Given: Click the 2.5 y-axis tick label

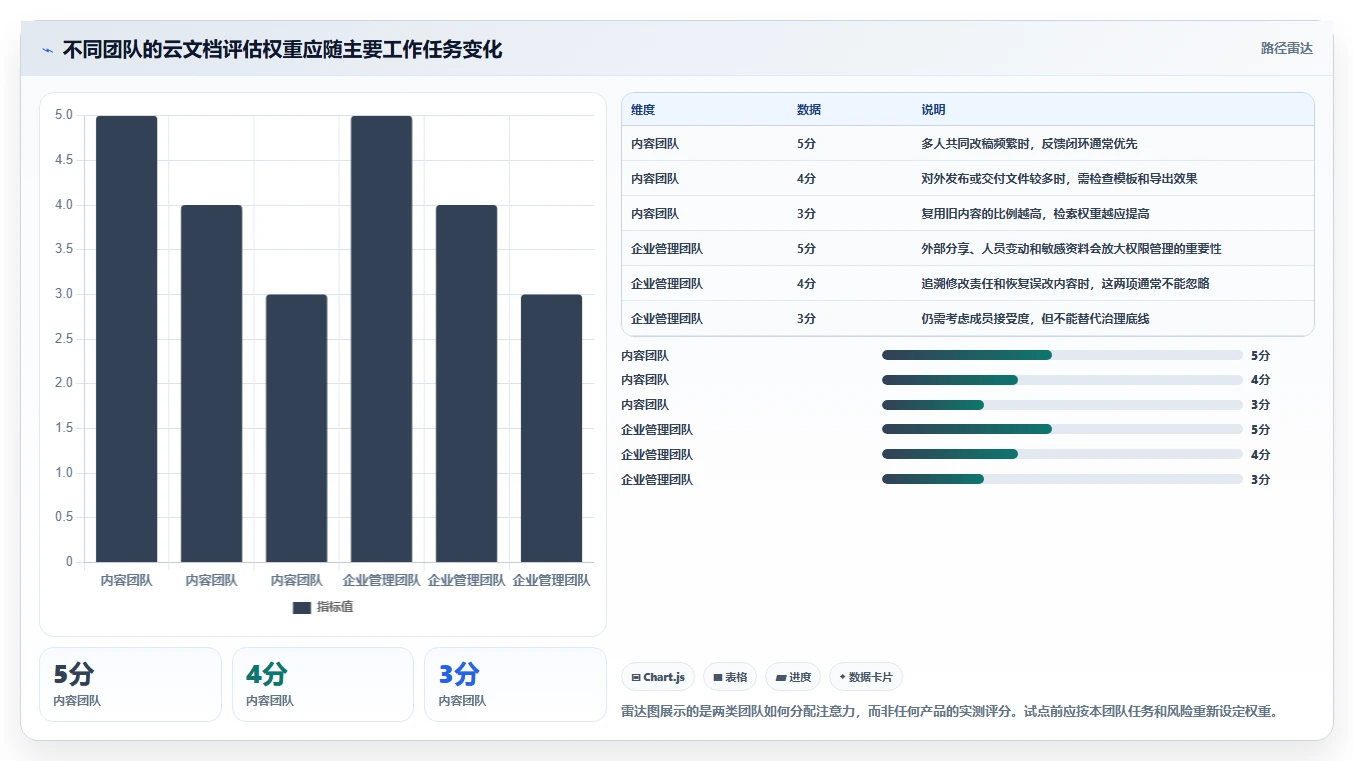Looking at the screenshot, I should [63, 339].
